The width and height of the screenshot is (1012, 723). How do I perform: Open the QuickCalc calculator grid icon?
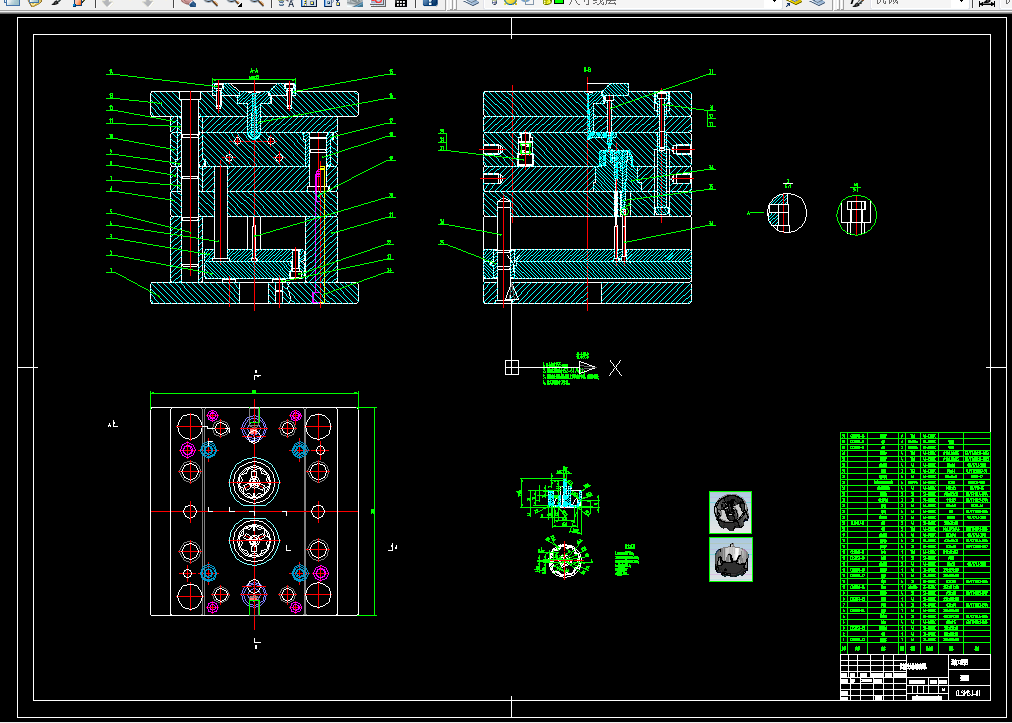[x=400, y=3]
